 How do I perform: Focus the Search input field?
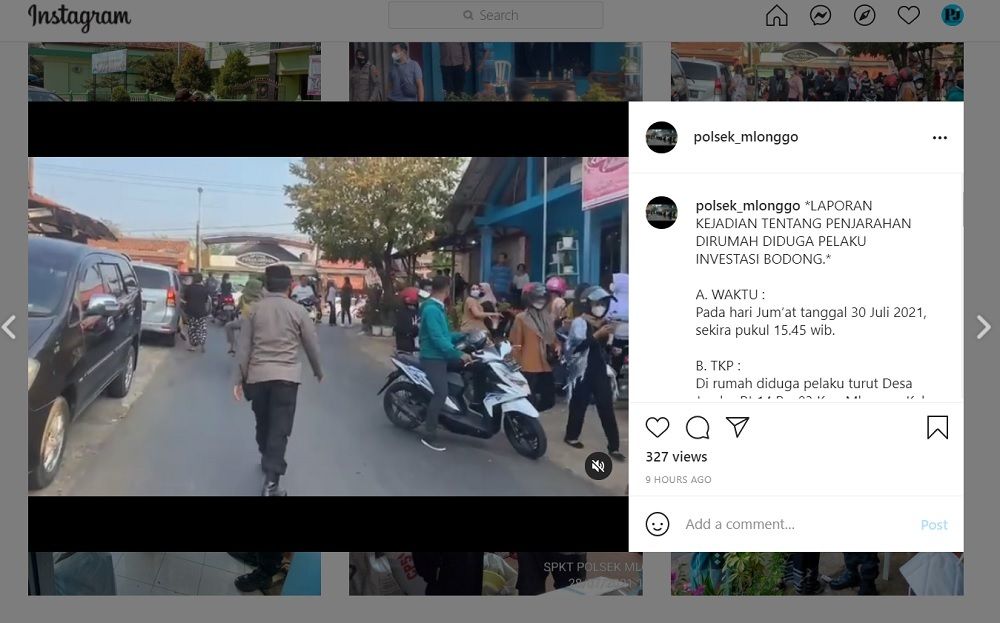coord(496,15)
